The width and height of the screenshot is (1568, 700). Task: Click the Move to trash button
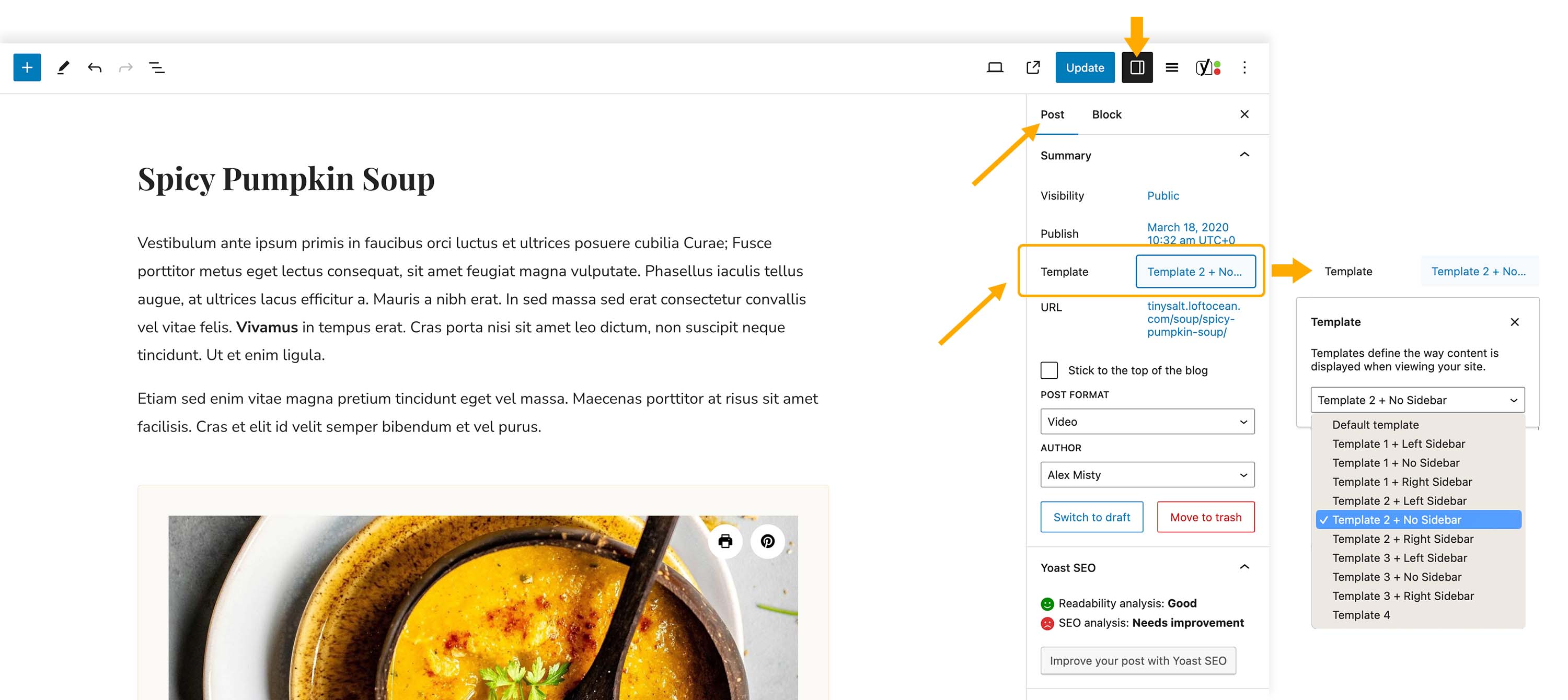(x=1205, y=517)
